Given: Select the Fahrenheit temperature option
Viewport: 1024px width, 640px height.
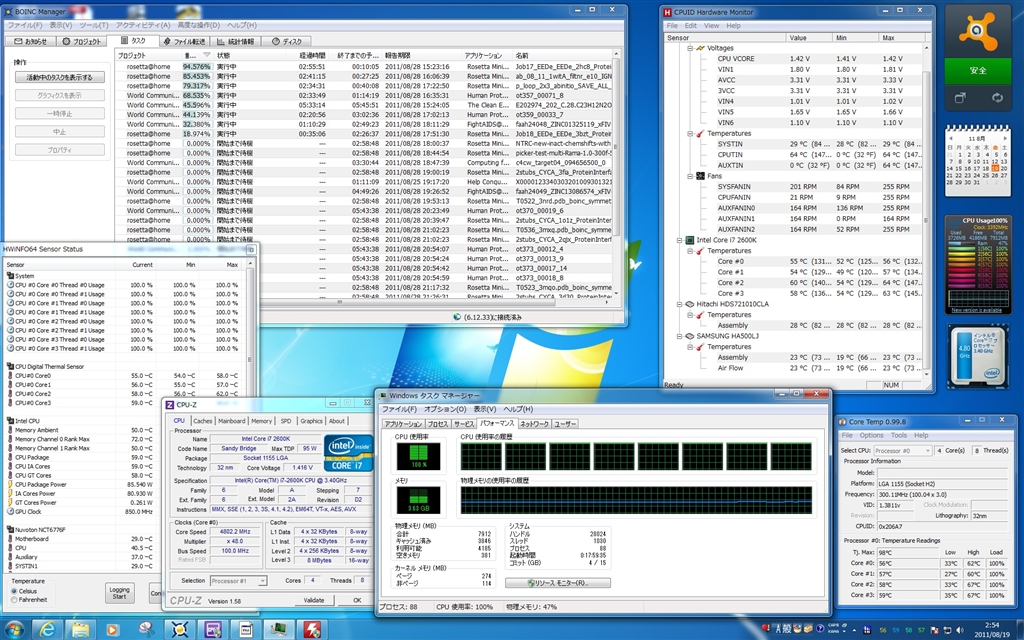Looking at the screenshot, I should [14, 600].
